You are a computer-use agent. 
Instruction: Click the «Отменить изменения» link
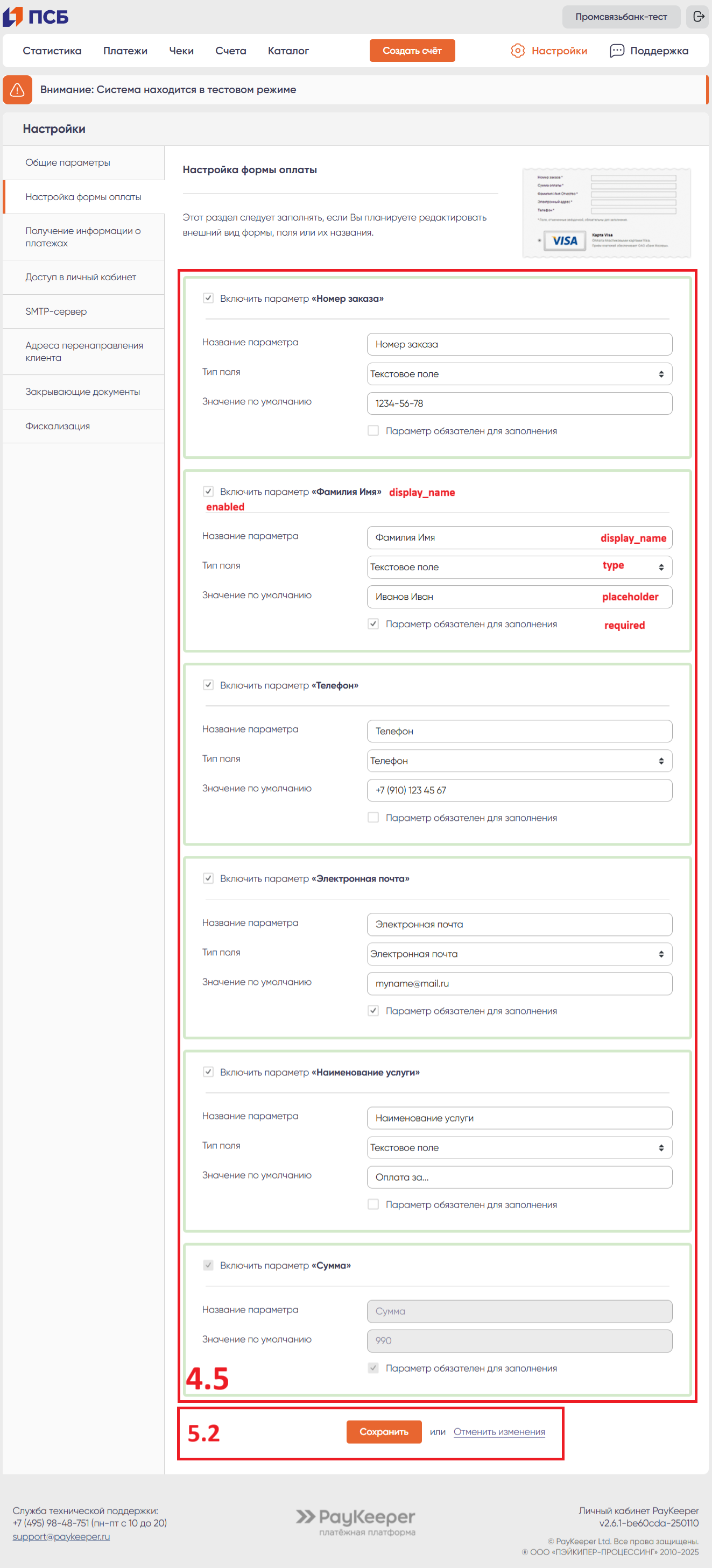point(499,1432)
